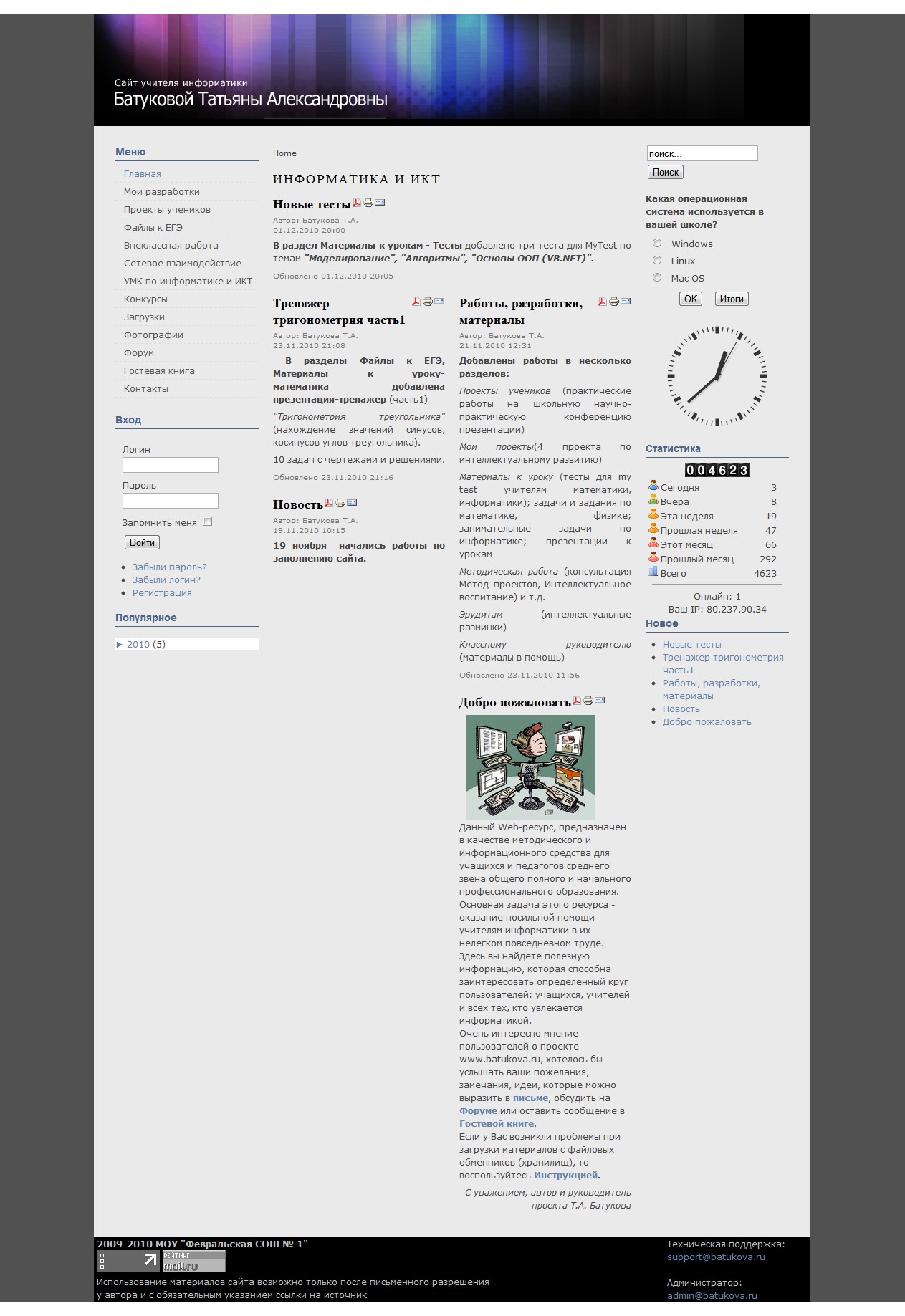Open Фотографии menu item

click(x=153, y=335)
